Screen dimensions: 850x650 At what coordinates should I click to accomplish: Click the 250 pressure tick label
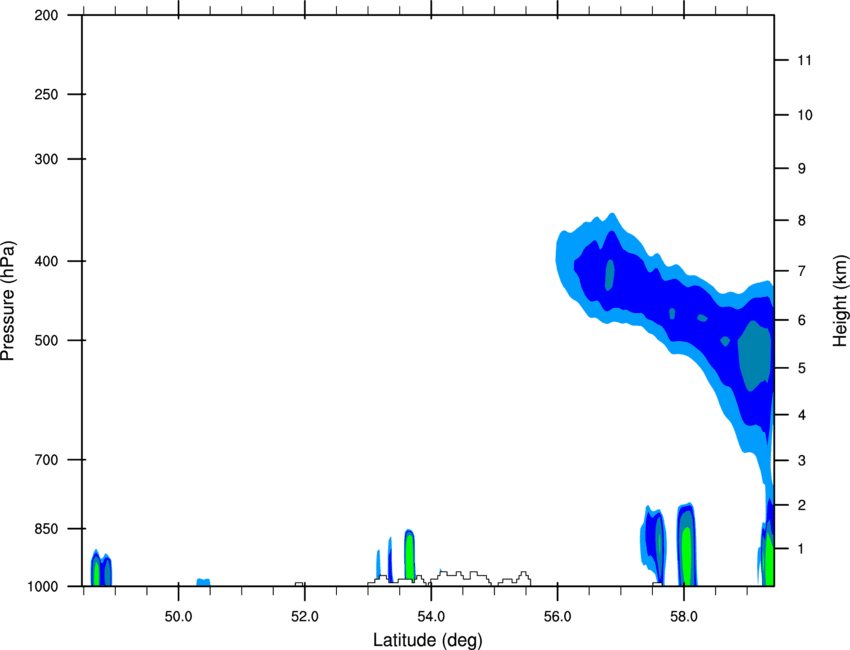46,94
